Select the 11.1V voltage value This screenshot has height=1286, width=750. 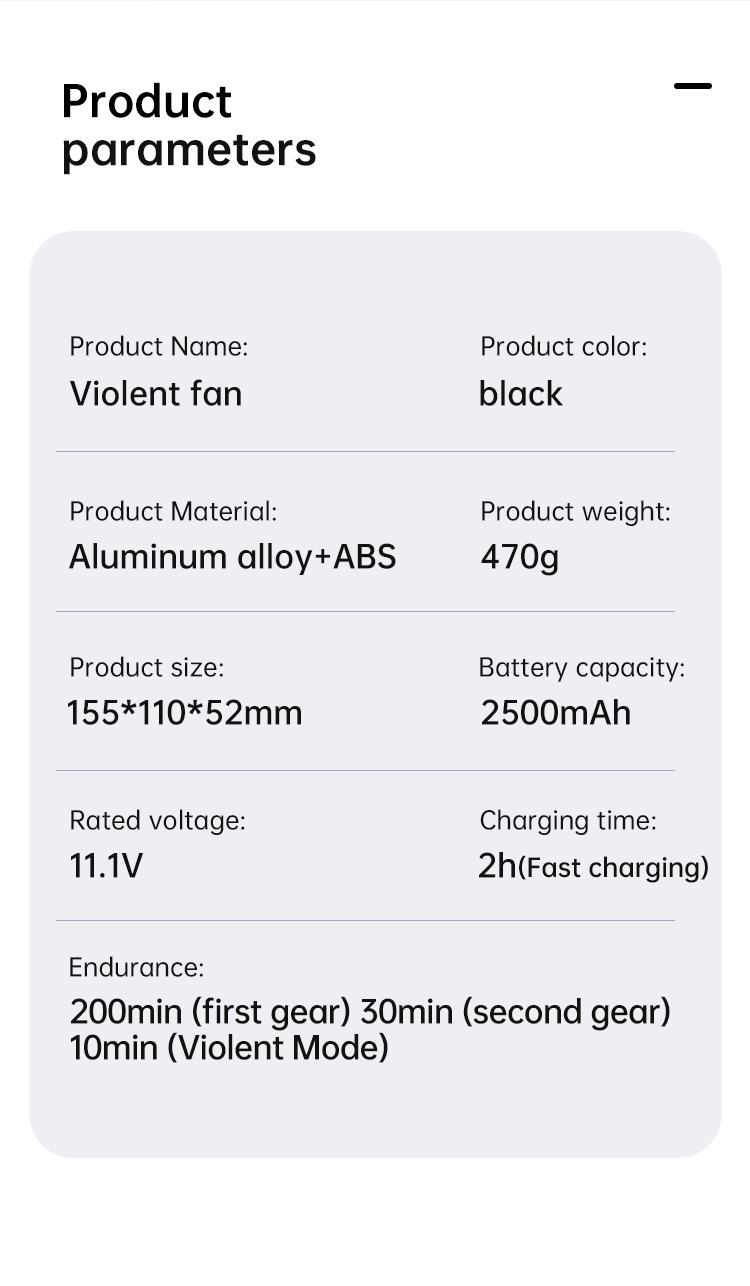[x=106, y=866]
